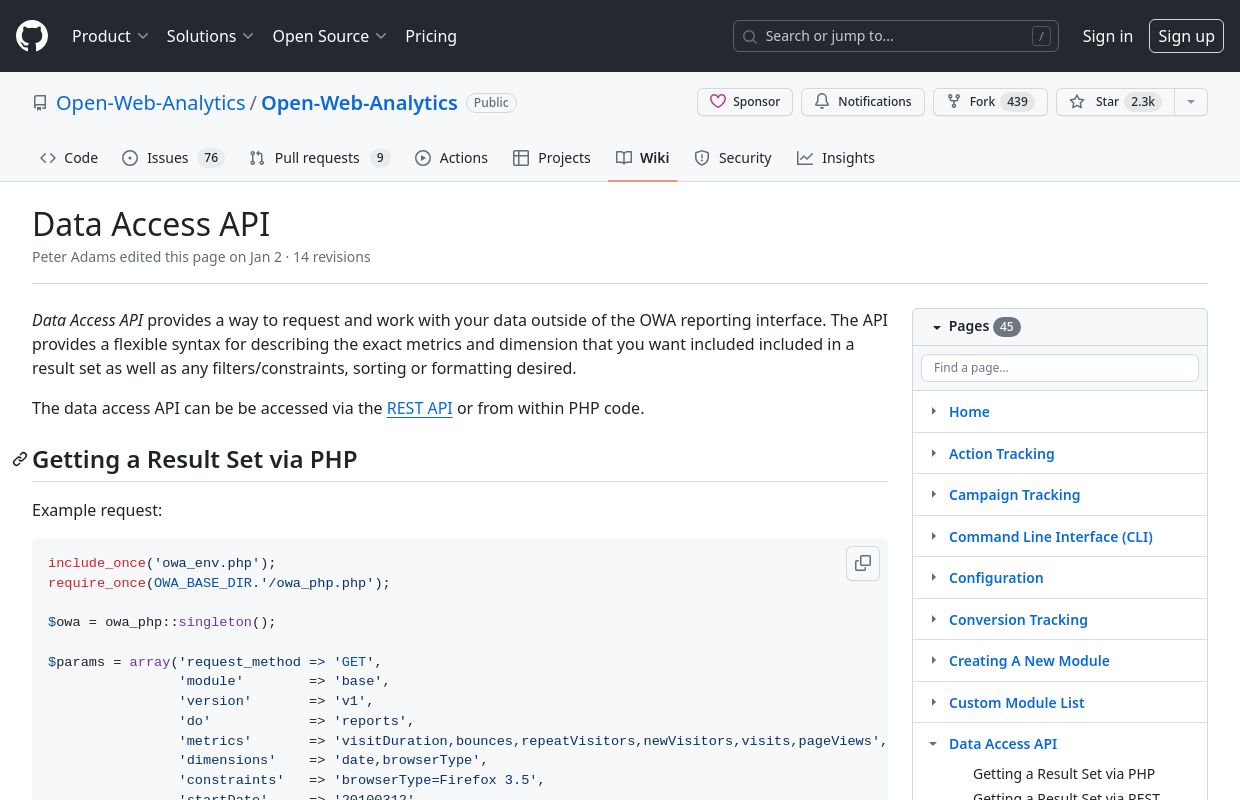Click the Search or jump to field
This screenshot has height=800, width=1240.
[x=896, y=36]
